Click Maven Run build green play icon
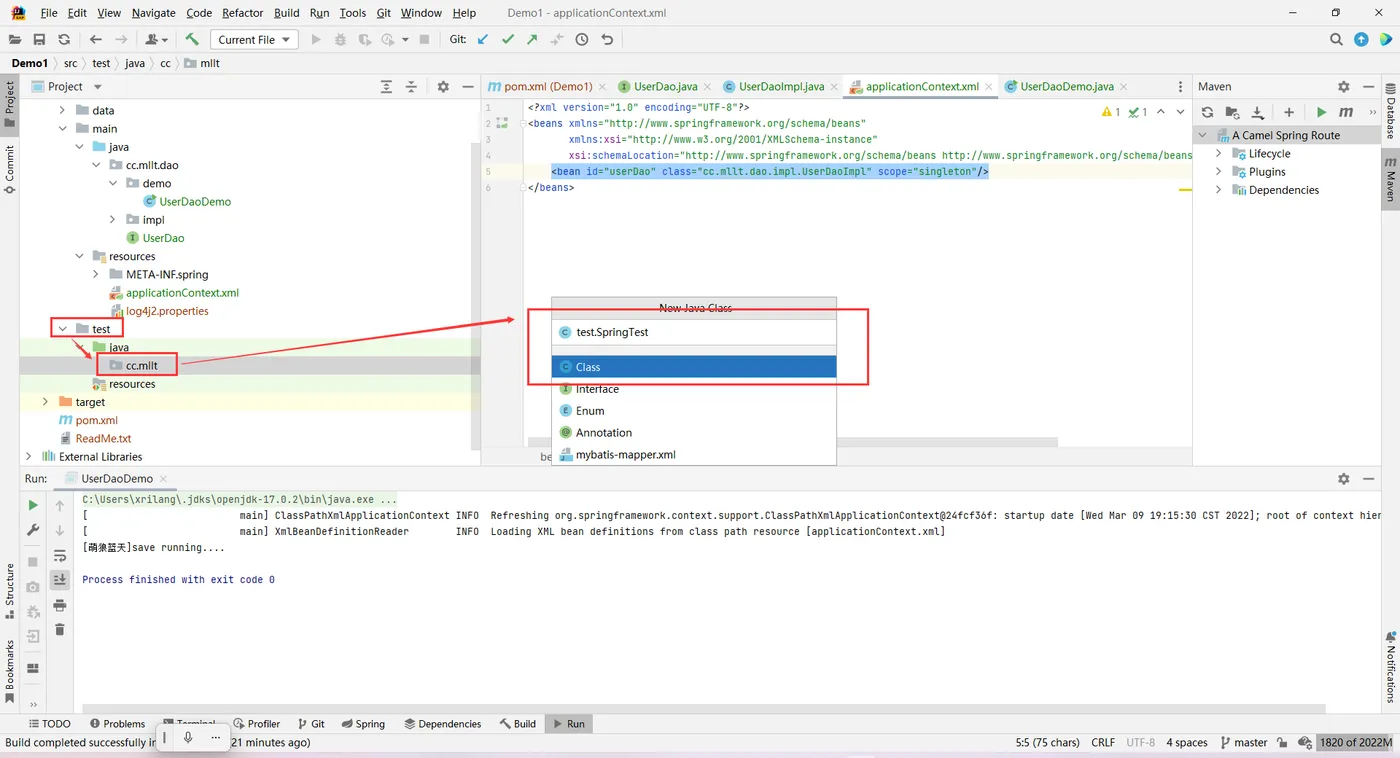Image resolution: width=1400 pixels, height=758 pixels. pyautogui.click(x=1321, y=112)
